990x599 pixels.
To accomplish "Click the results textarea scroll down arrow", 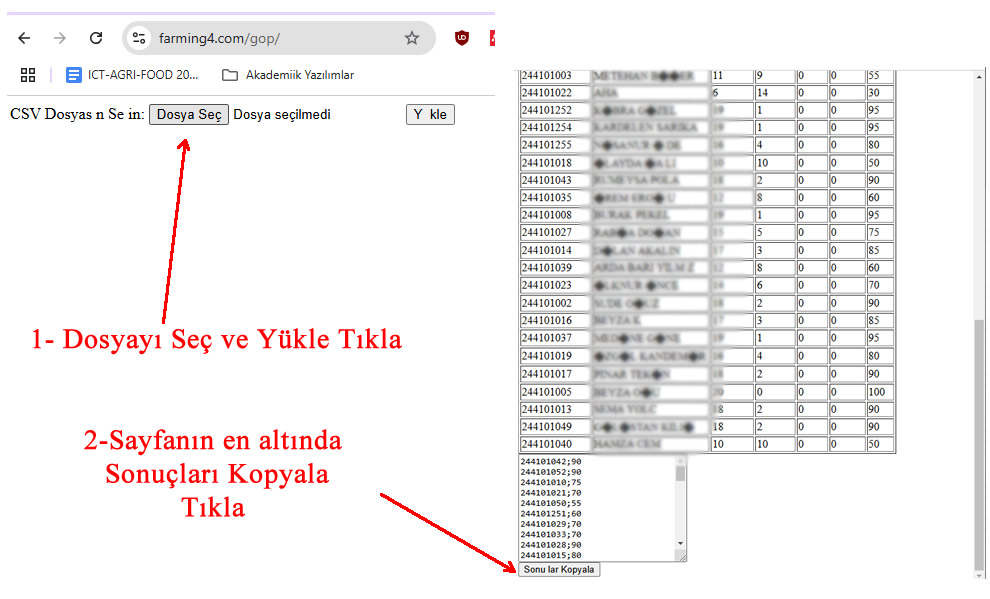I will point(681,544).
